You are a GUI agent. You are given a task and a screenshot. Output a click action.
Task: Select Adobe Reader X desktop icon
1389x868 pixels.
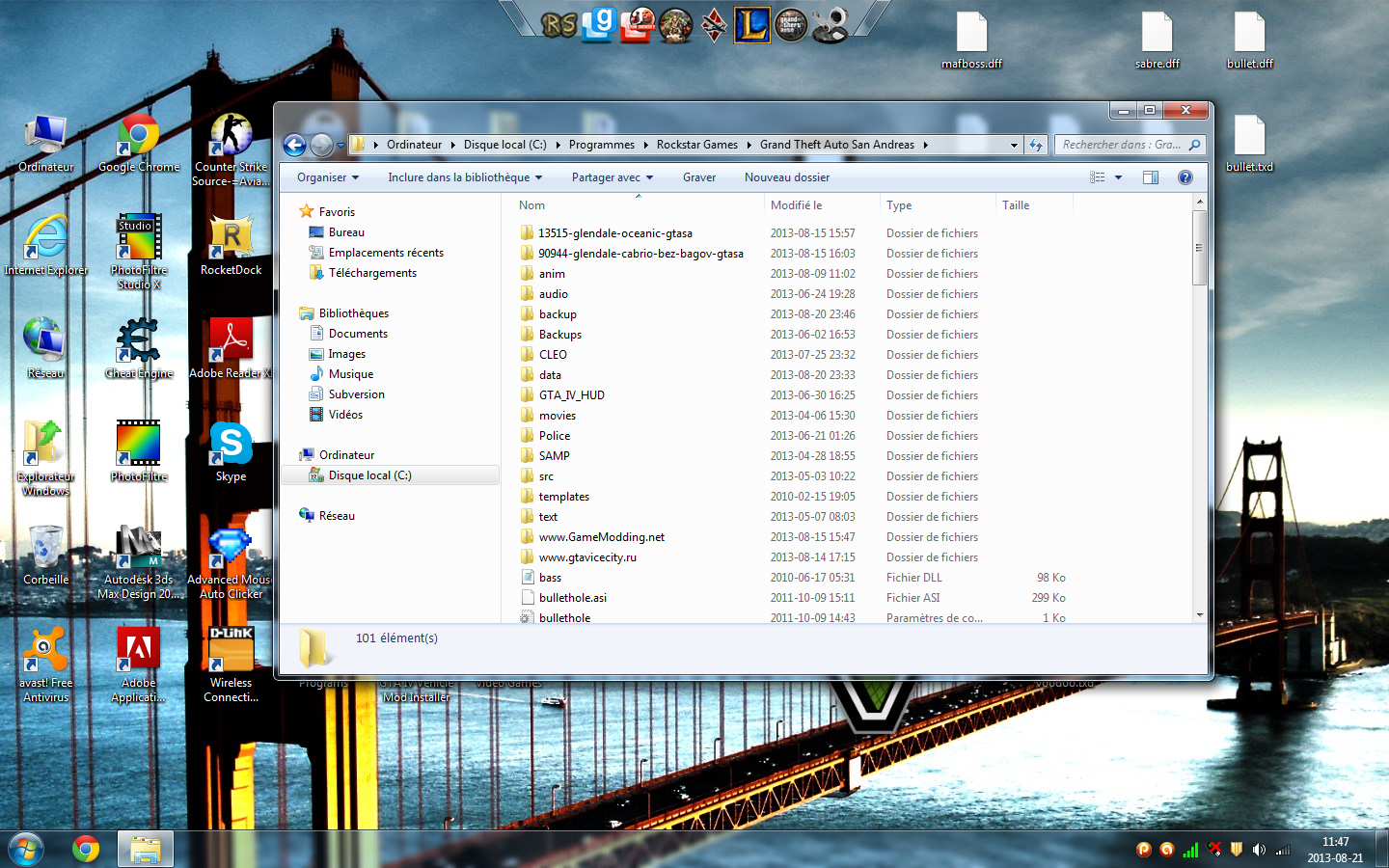pos(231,349)
